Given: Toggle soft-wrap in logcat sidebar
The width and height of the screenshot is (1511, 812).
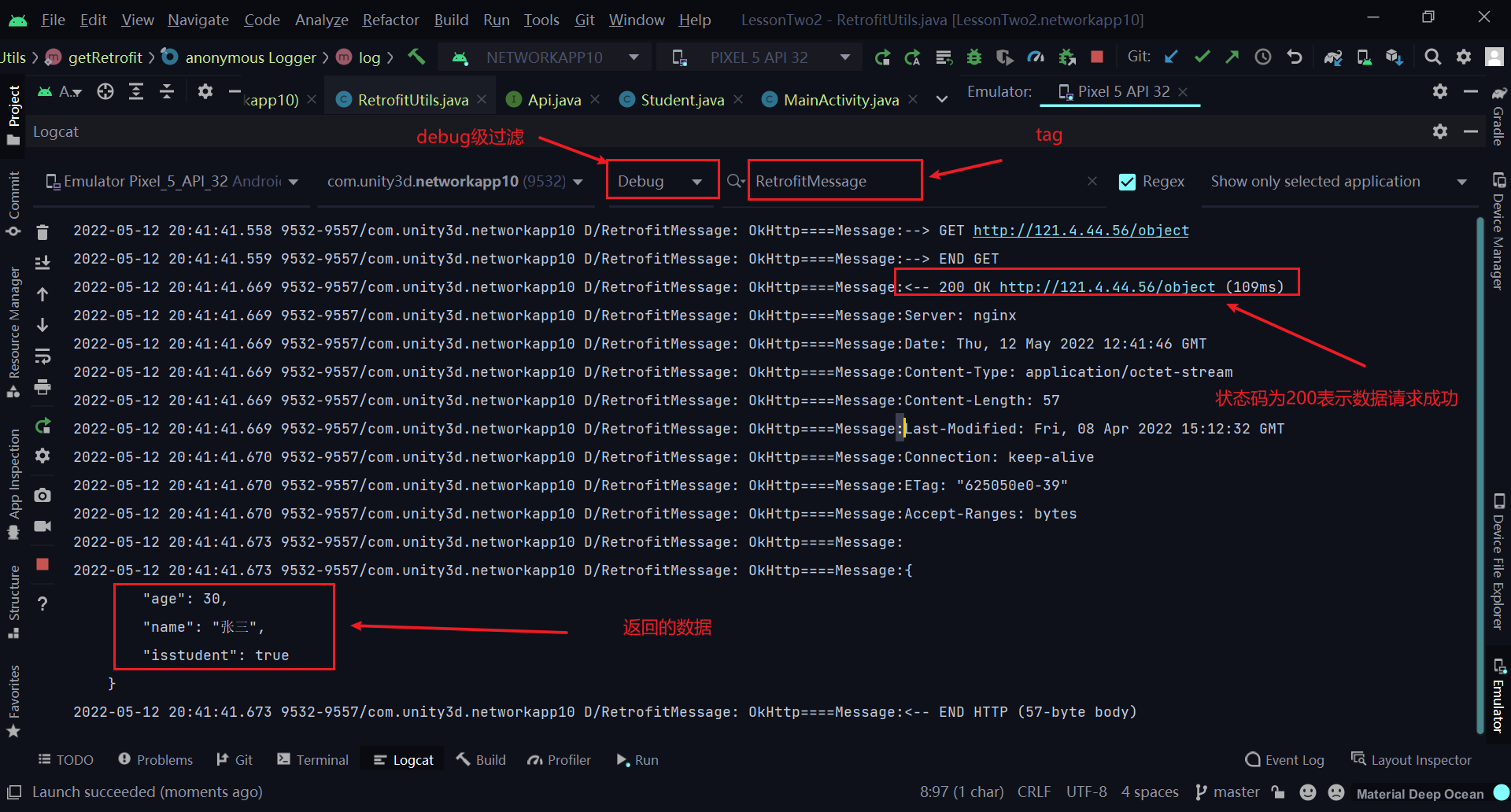Looking at the screenshot, I should 42,356.
